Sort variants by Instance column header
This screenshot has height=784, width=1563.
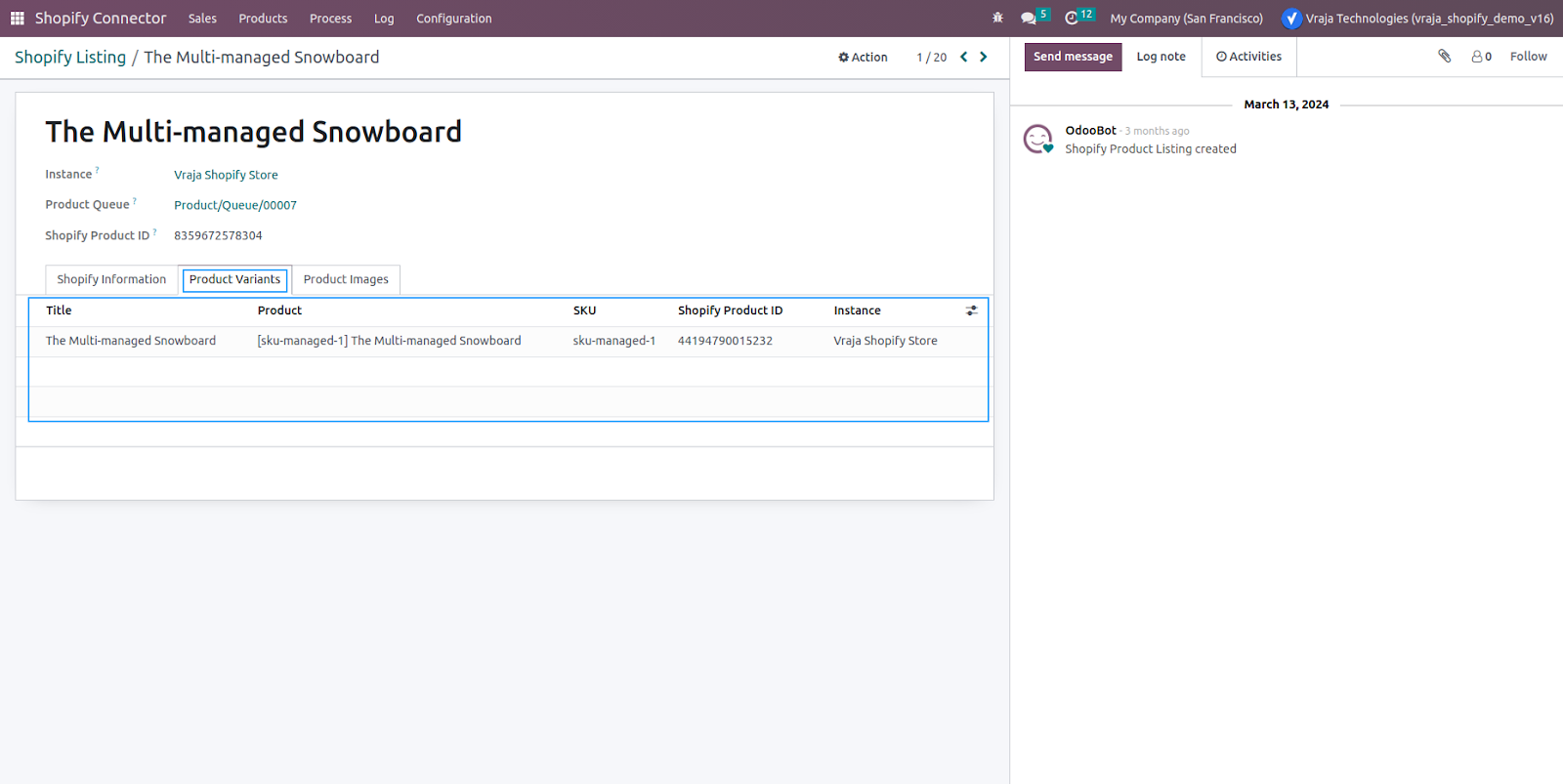coord(857,310)
